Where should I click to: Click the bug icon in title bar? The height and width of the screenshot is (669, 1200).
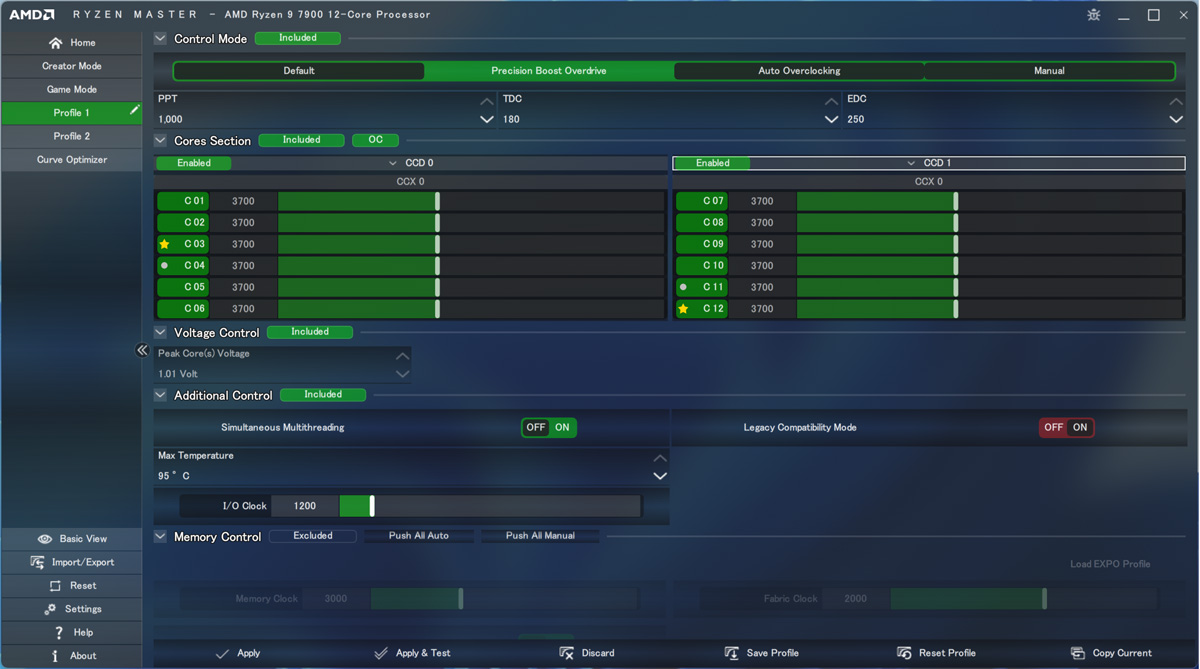tap(1093, 15)
